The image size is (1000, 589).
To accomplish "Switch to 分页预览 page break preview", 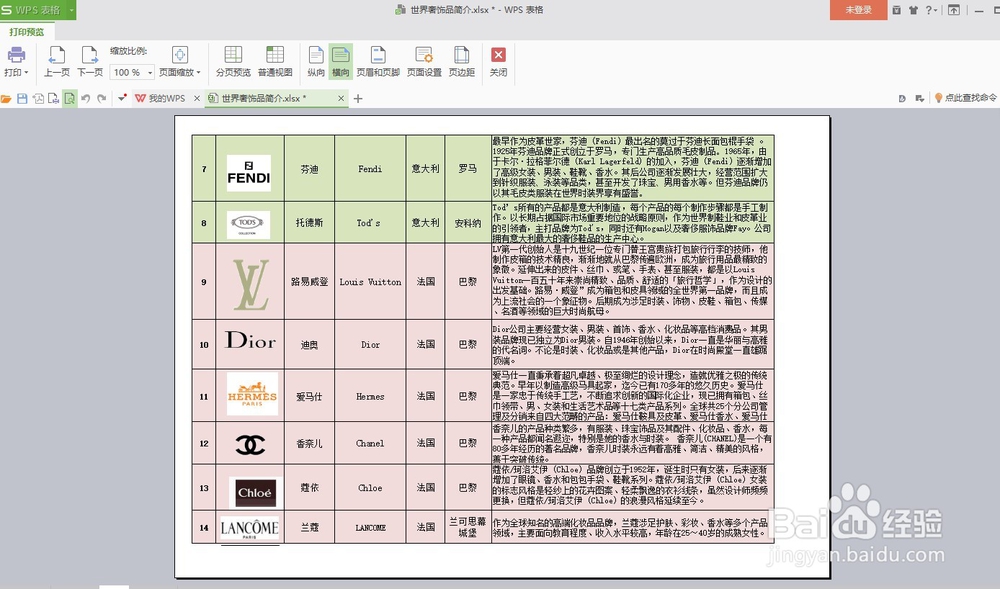I will [233, 62].
